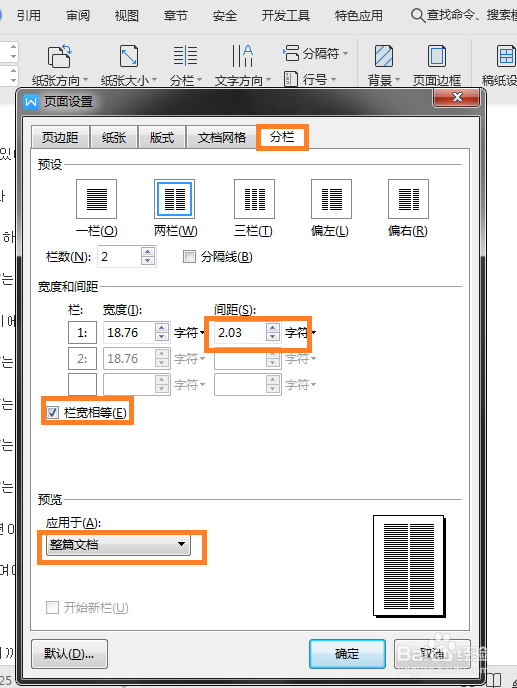
Task: Toggle the 分隔线 checkbox
Action: [x=189, y=257]
